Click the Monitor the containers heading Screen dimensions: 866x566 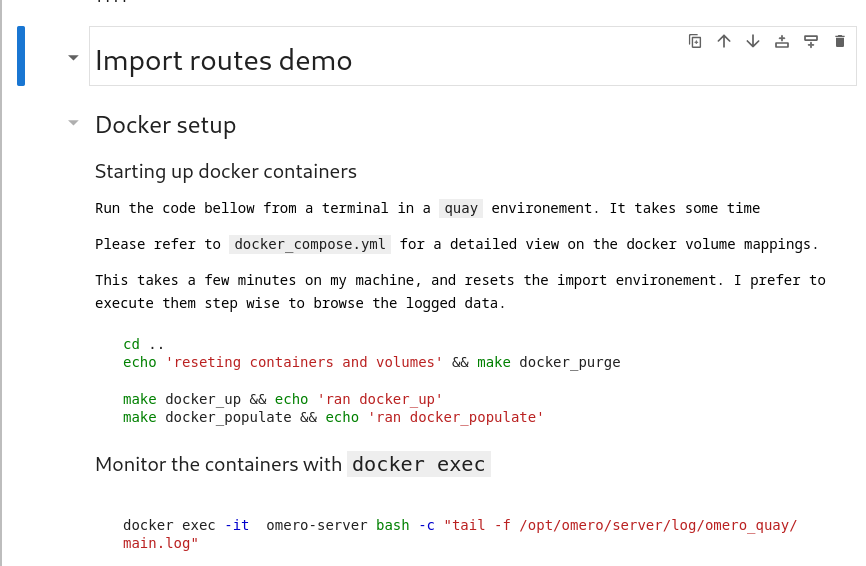click(292, 464)
